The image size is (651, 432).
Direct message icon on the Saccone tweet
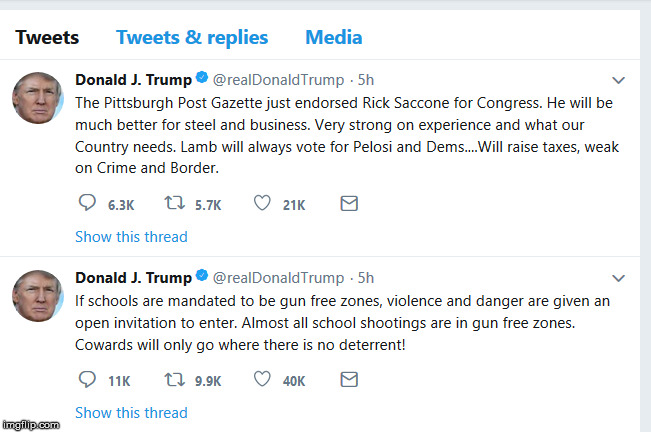pos(349,204)
